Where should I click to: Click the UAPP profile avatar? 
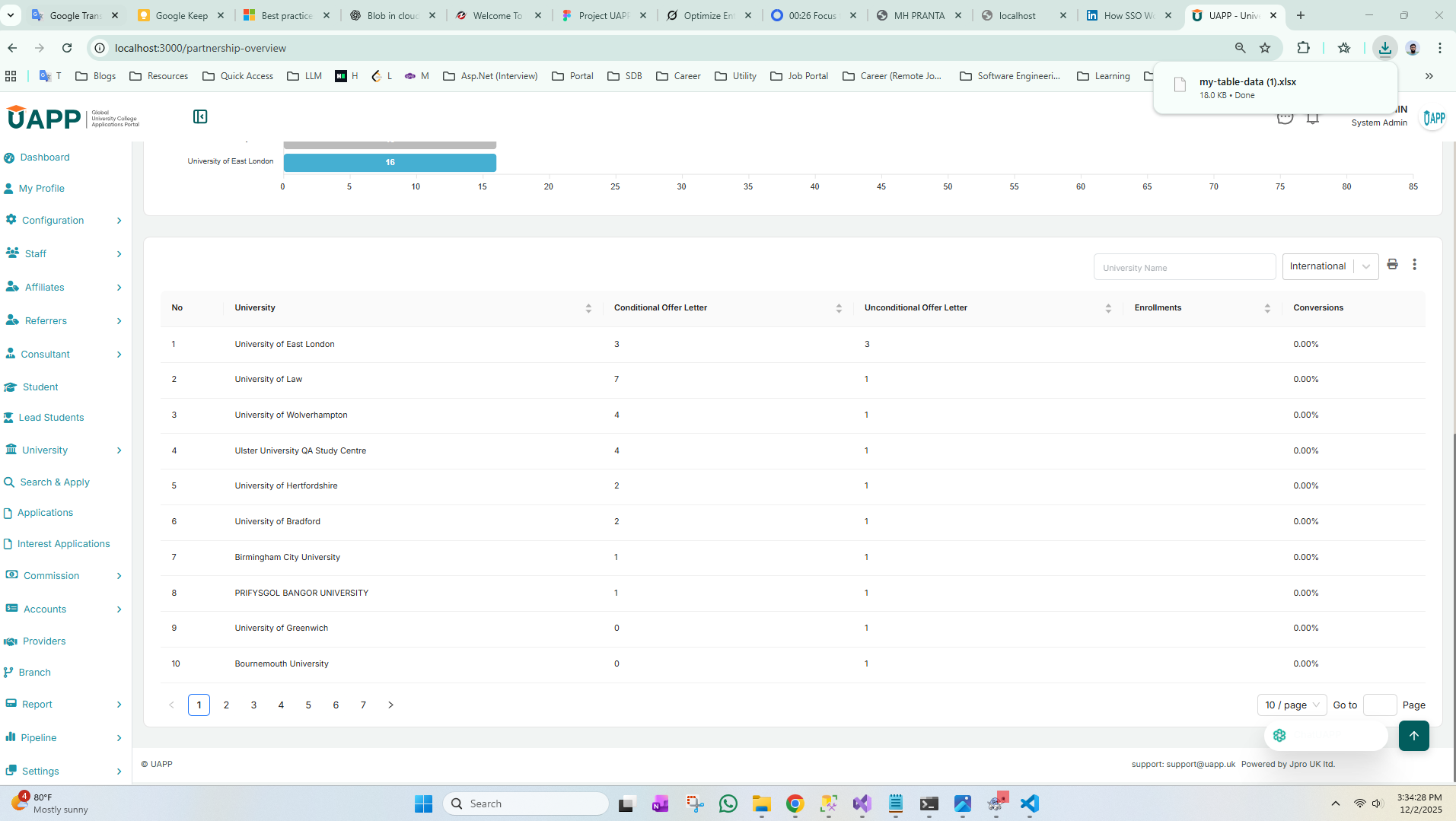tap(1434, 118)
